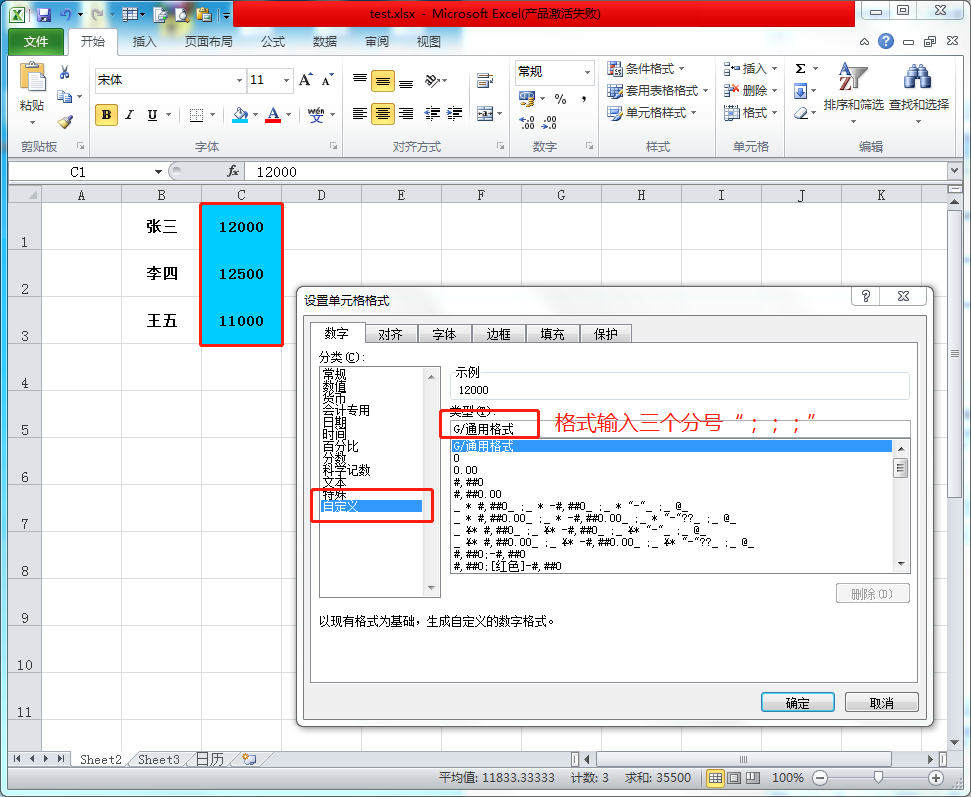Toggle Underline formatting button
The image size is (971, 797).
point(152,115)
